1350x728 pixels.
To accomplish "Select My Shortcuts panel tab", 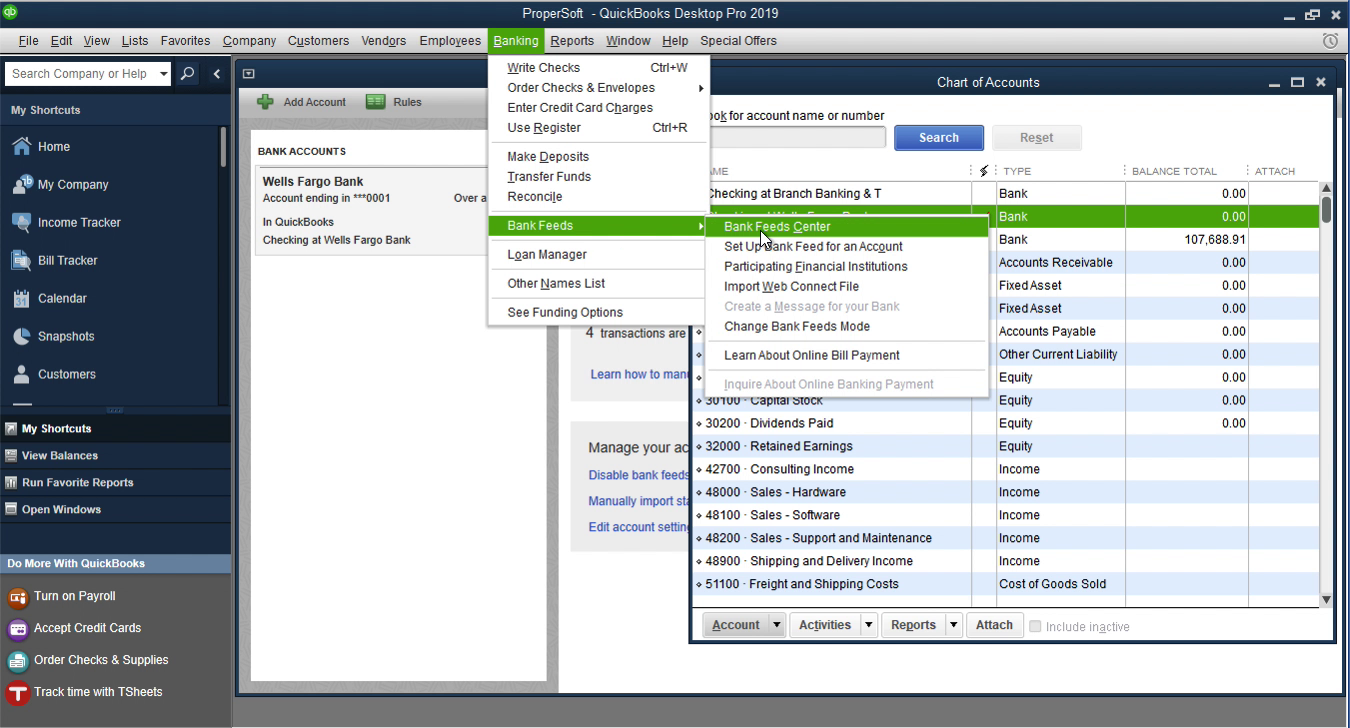I will tap(115, 428).
